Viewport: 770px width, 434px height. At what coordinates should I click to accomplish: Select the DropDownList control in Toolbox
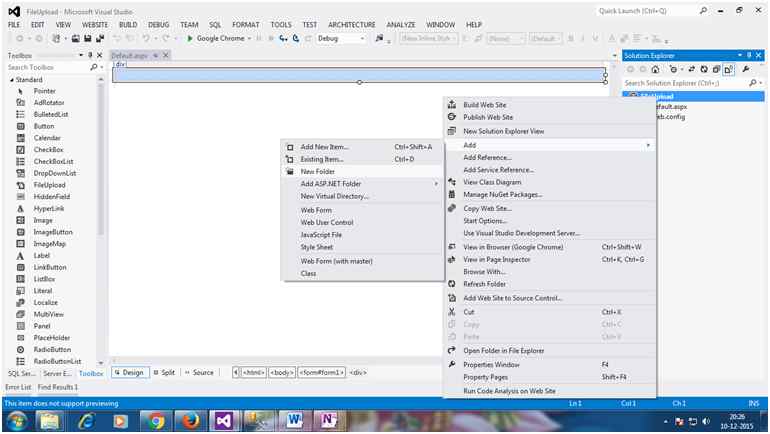click(x=54, y=173)
